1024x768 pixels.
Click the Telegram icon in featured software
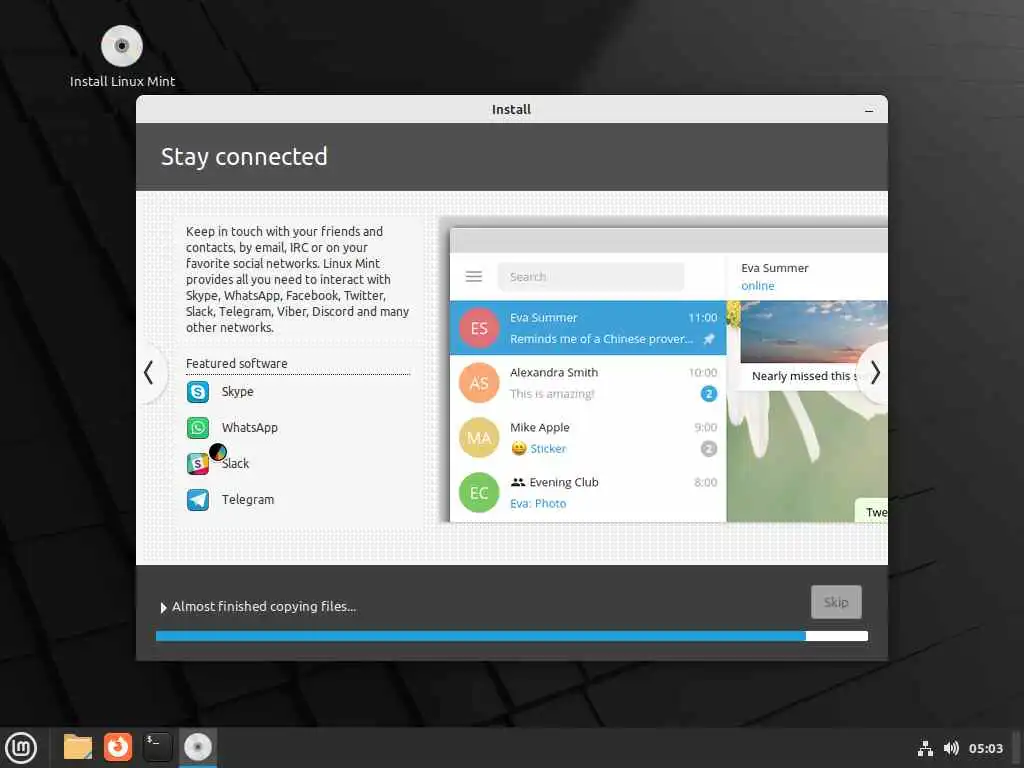point(198,500)
